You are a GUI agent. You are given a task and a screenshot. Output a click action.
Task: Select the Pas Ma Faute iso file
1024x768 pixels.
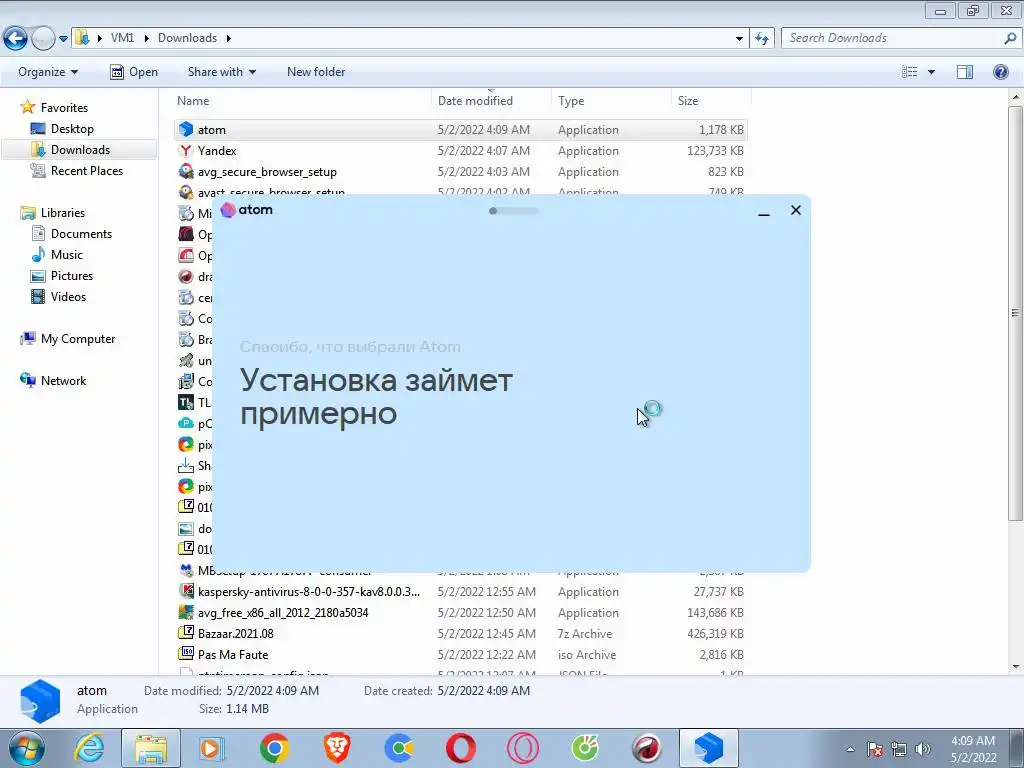pyautogui.click(x=232, y=654)
